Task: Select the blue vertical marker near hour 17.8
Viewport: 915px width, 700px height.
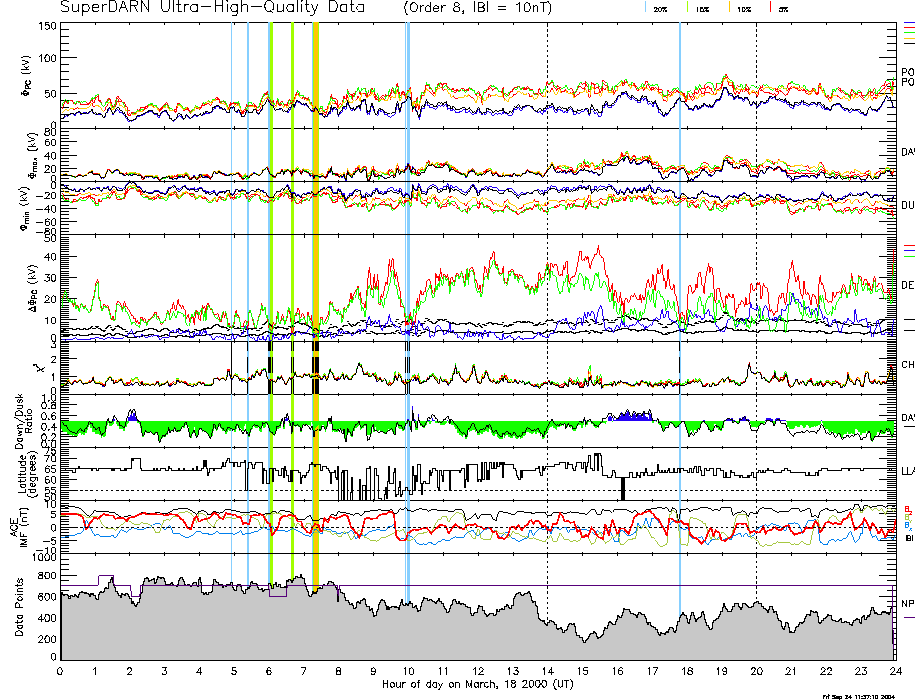Action: tap(680, 300)
